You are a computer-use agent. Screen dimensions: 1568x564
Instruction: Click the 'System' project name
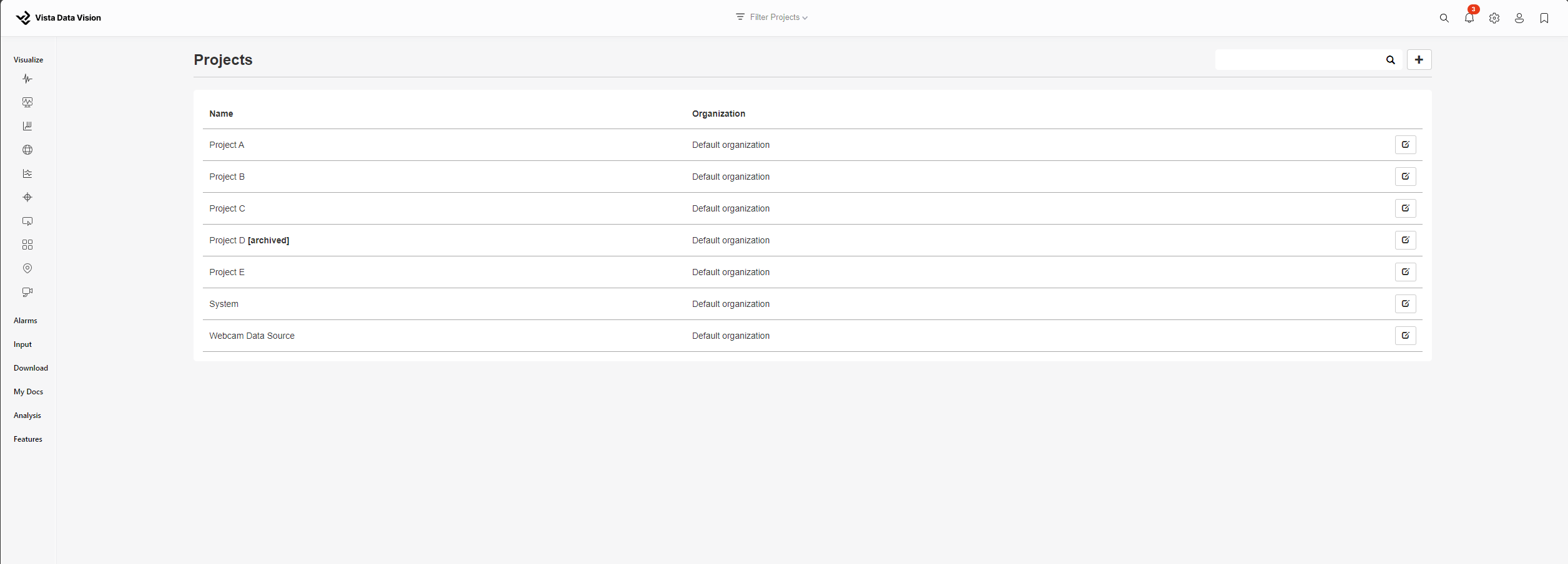coord(223,304)
